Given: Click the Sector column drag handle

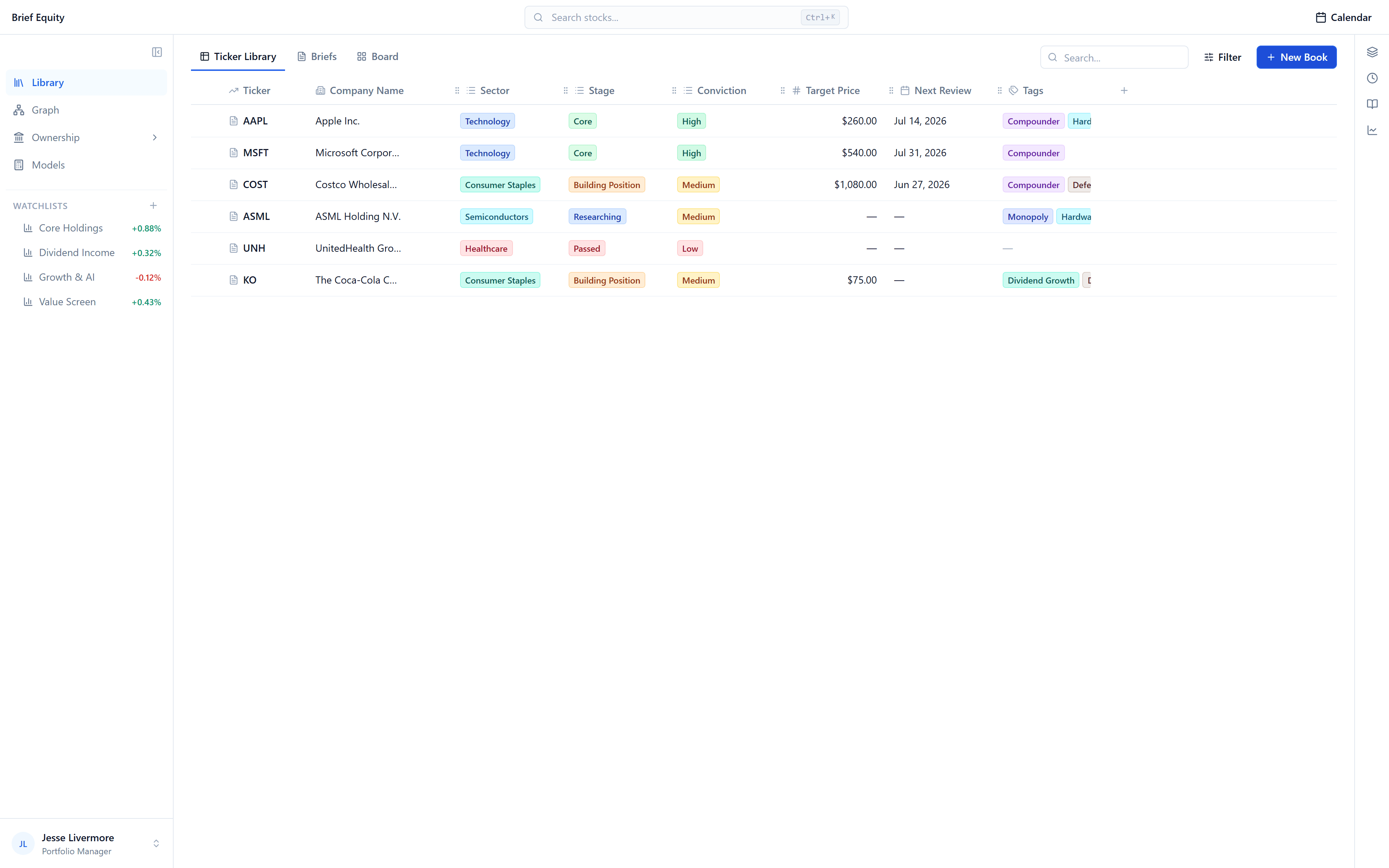Looking at the screenshot, I should point(457,91).
